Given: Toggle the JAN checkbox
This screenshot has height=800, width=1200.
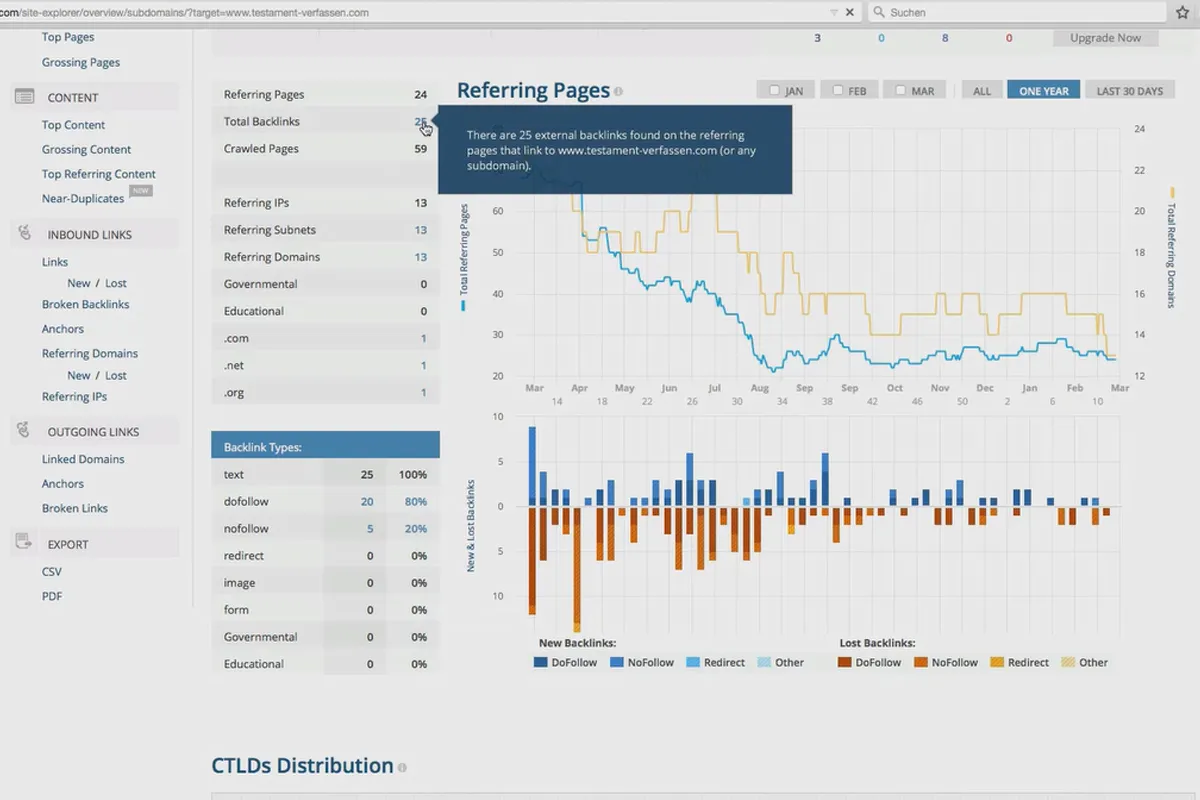Looking at the screenshot, I should [775, 90].
